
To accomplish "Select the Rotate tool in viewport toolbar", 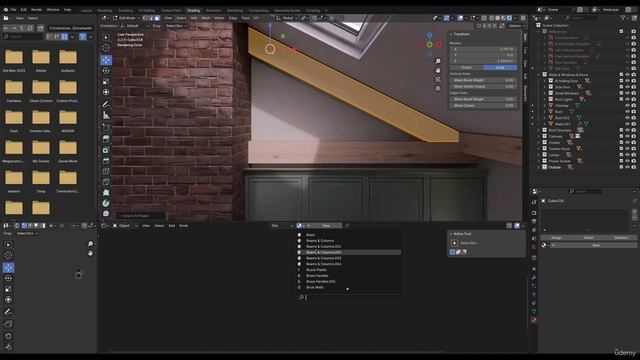I will 106,71.
